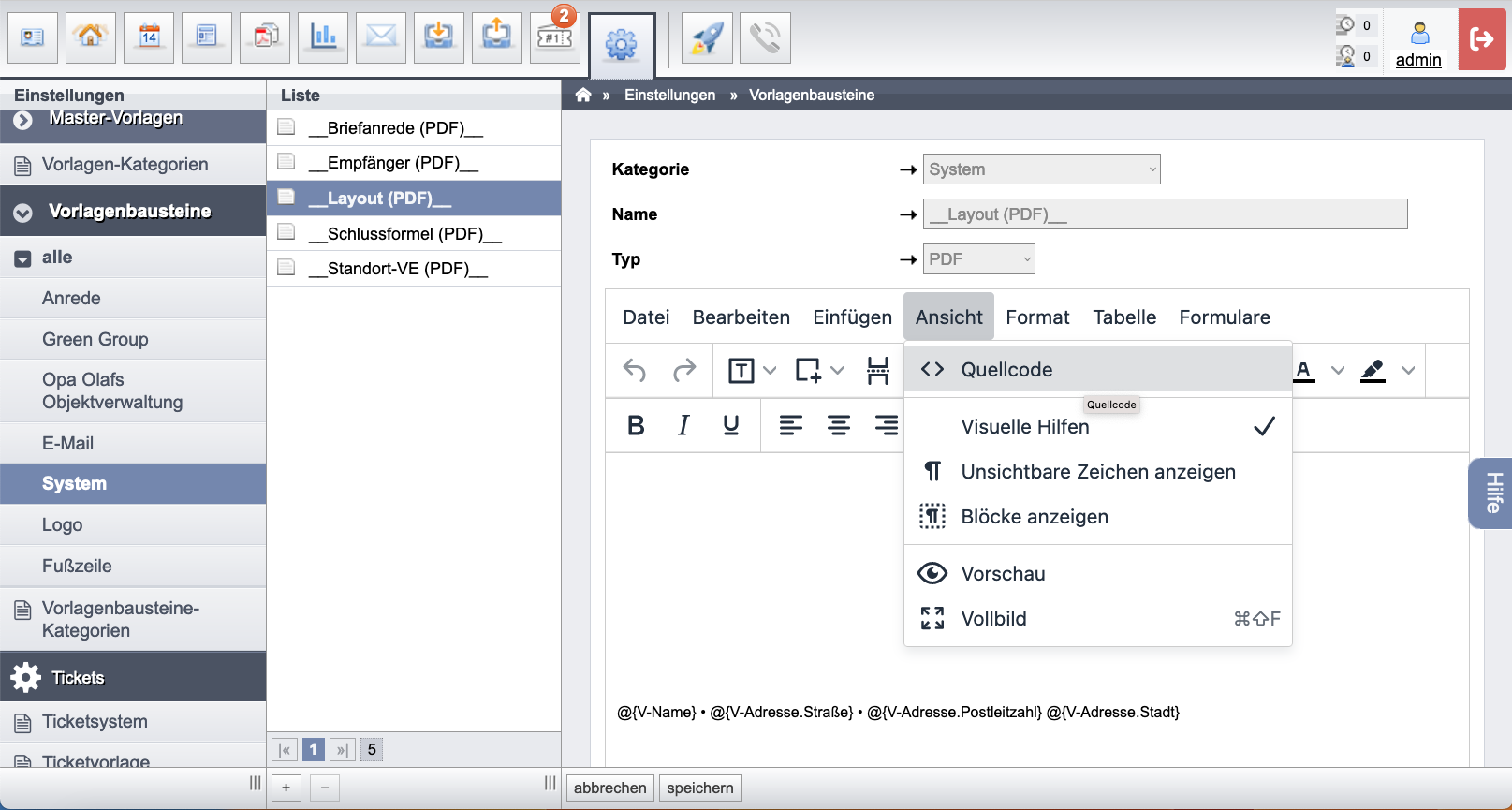Screen dimensions: 1512x810
Task: Open tickets icon with badge 2
Action: pyautogui.click(x=555, y=37)
